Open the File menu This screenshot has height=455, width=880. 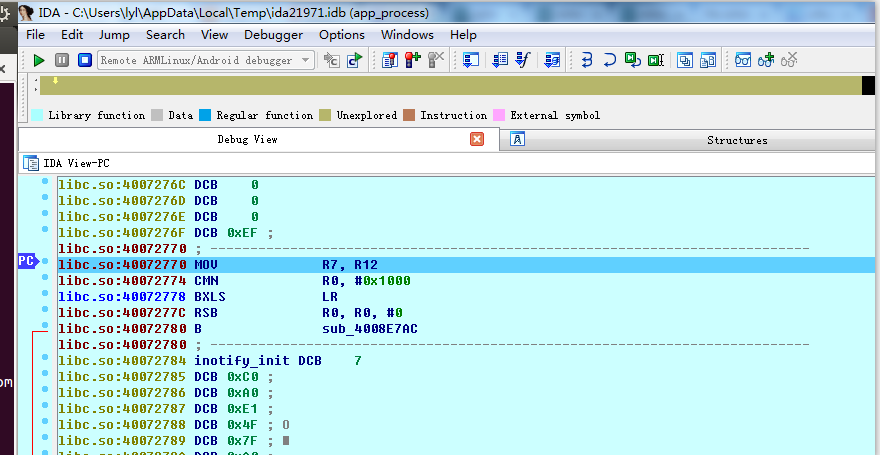[35, 35]
